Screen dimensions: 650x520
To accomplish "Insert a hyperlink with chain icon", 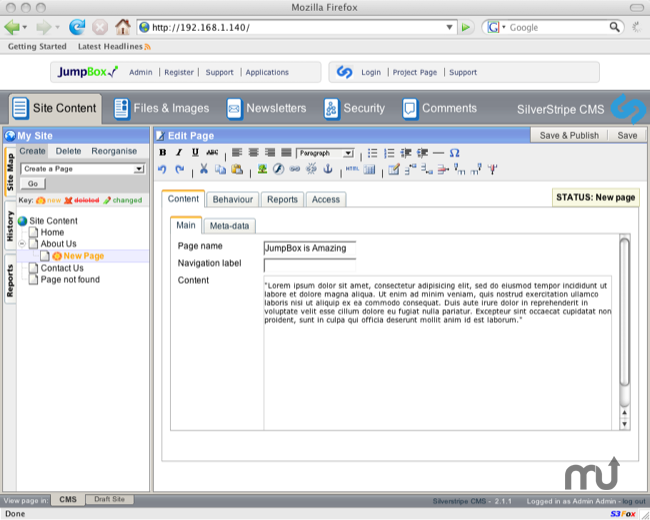I will click(x=295, y=169).
